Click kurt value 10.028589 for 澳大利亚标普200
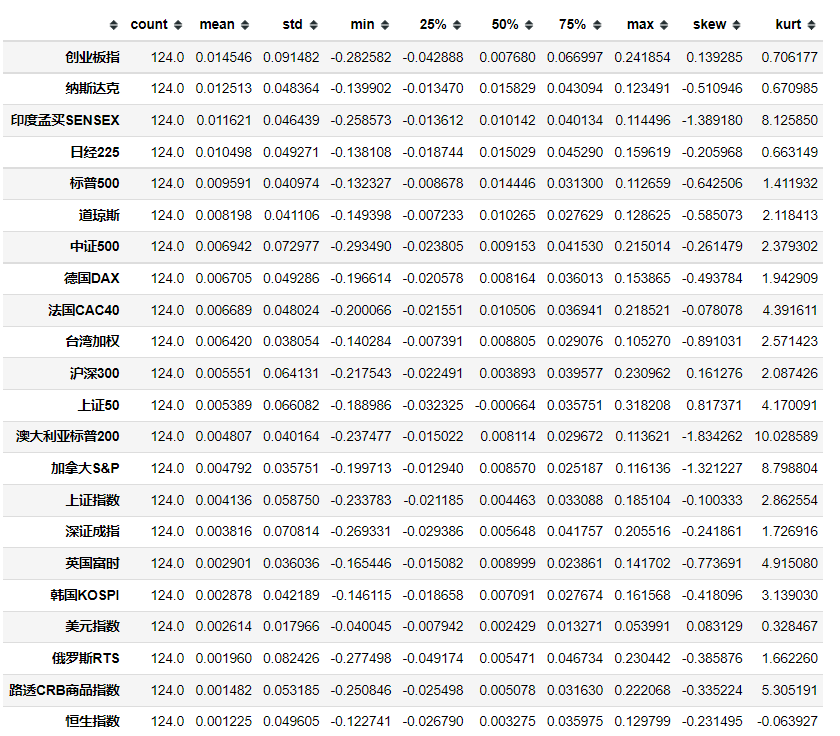The image size is (840, 736). [786, 437]
